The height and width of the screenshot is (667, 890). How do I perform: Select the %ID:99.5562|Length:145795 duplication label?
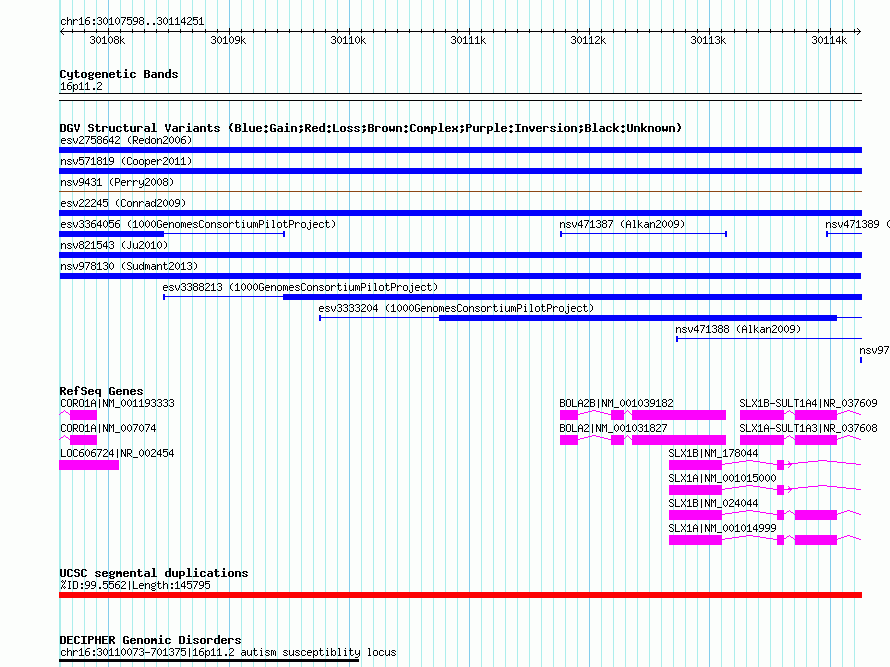click(135, 585)
